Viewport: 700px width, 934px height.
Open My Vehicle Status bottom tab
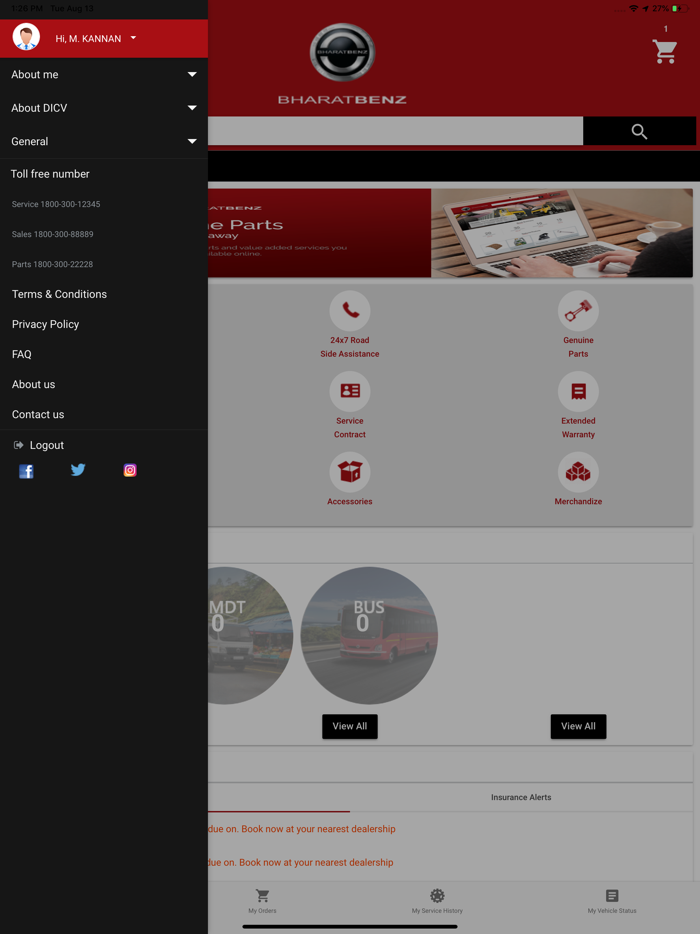pyautogui.click(x=612, y=901)
